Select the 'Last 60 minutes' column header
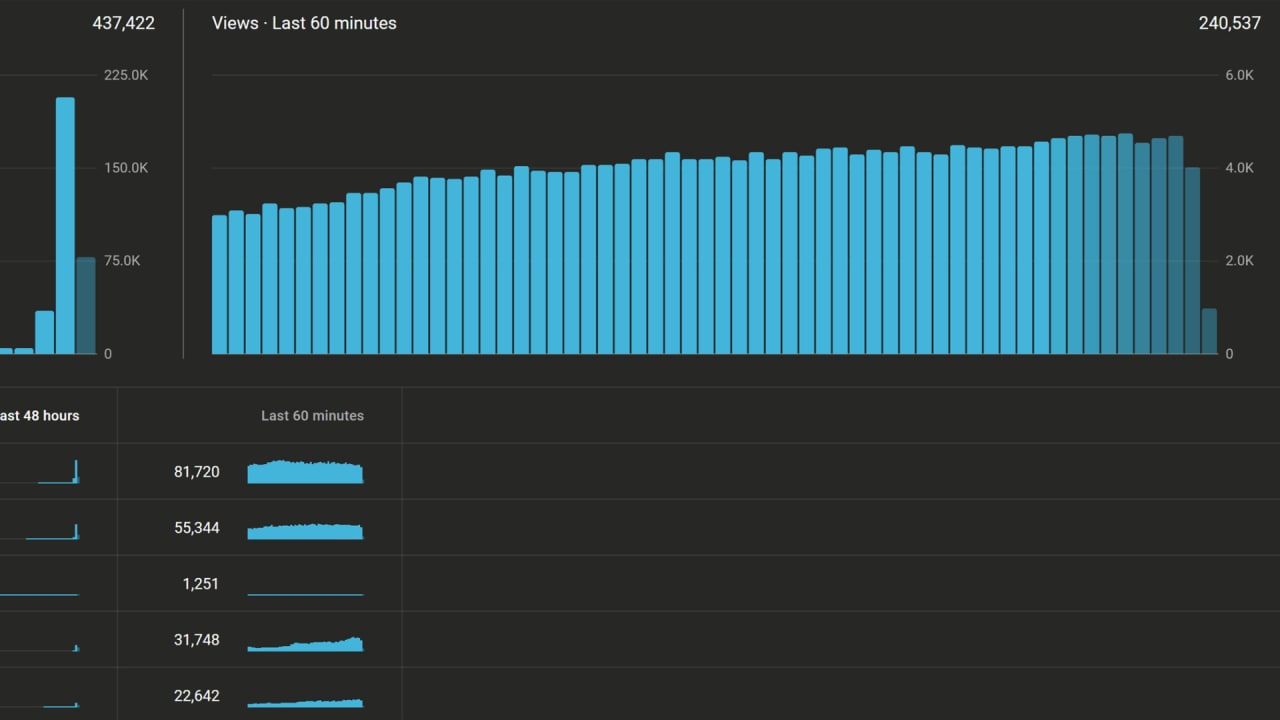 coord(312,416)
